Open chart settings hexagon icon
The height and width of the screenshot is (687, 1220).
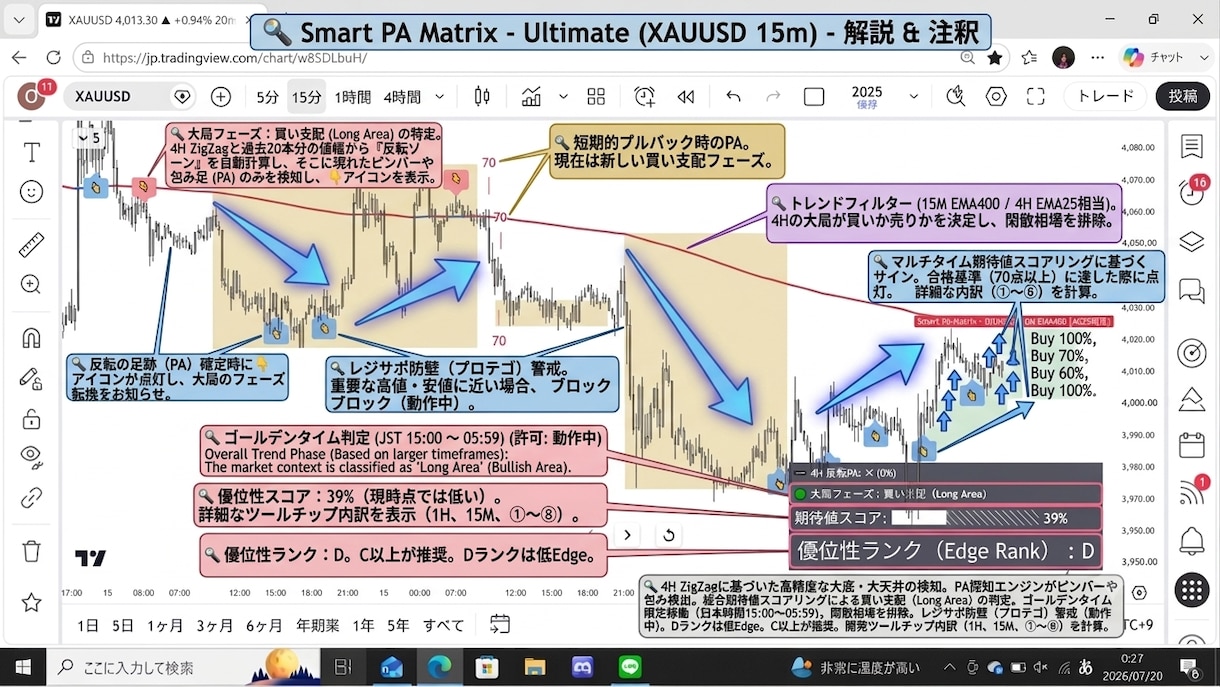click(996, 97)
